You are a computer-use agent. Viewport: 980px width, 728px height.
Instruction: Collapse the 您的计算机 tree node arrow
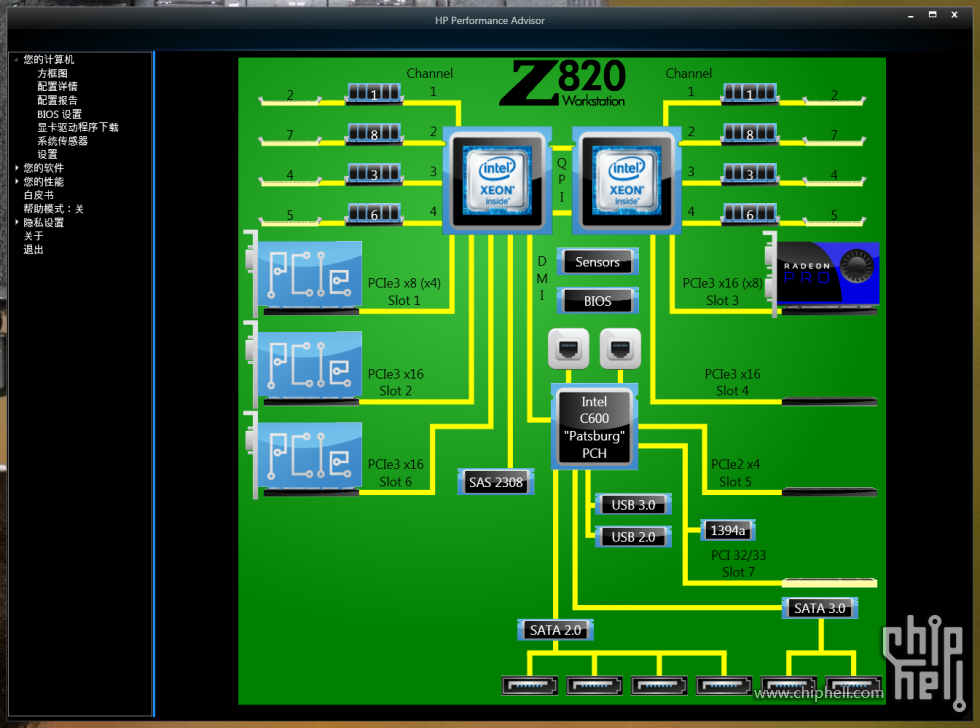(16, 59)
